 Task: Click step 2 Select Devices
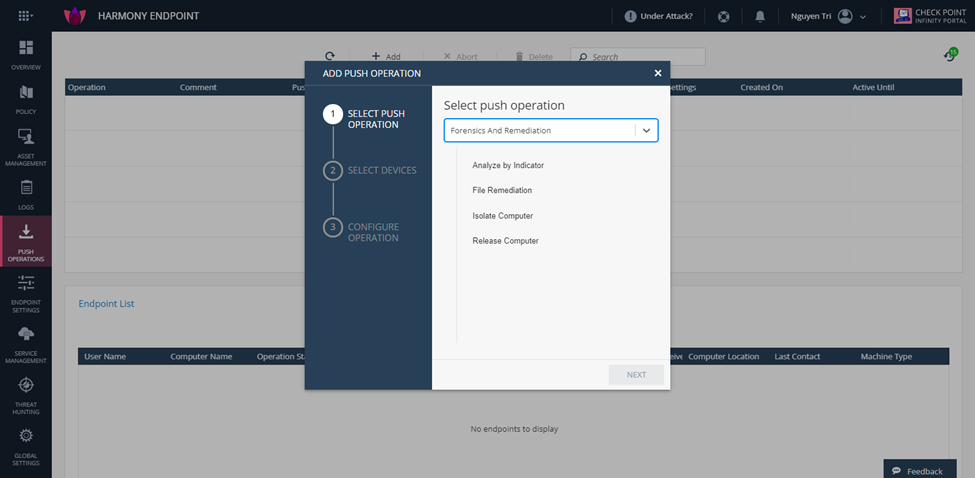click(371, 170)
